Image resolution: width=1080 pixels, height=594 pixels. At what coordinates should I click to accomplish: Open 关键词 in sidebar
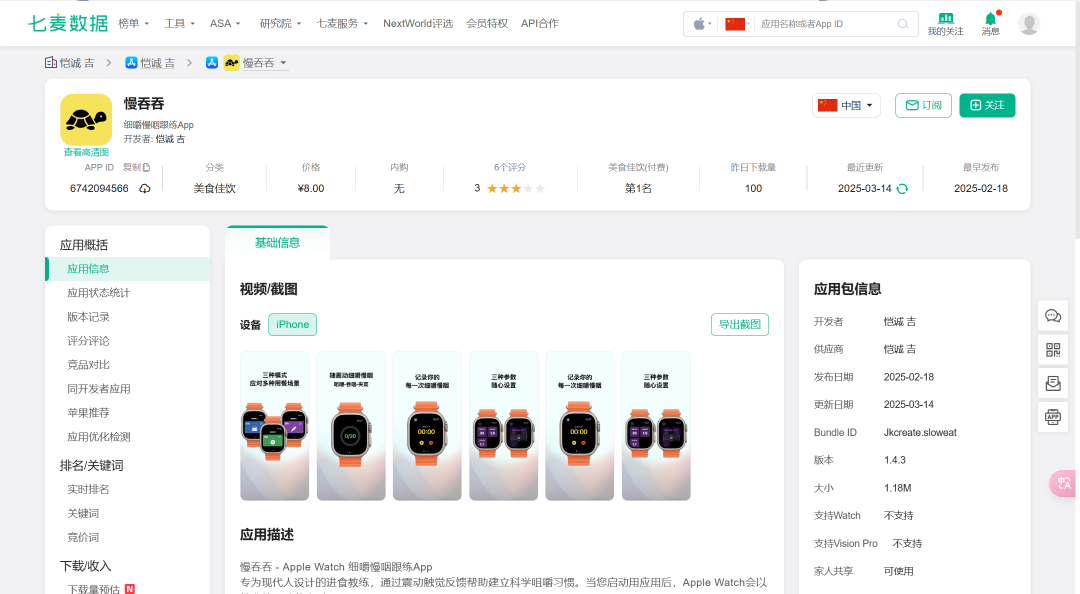pos(83,513)
